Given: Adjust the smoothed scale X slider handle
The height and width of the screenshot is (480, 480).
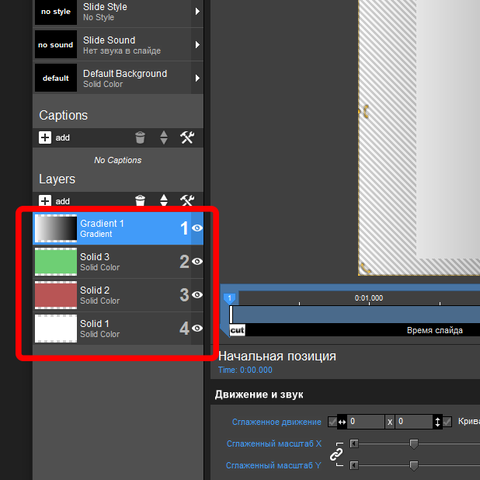Looking at the screenshot, I should [414, 444].
